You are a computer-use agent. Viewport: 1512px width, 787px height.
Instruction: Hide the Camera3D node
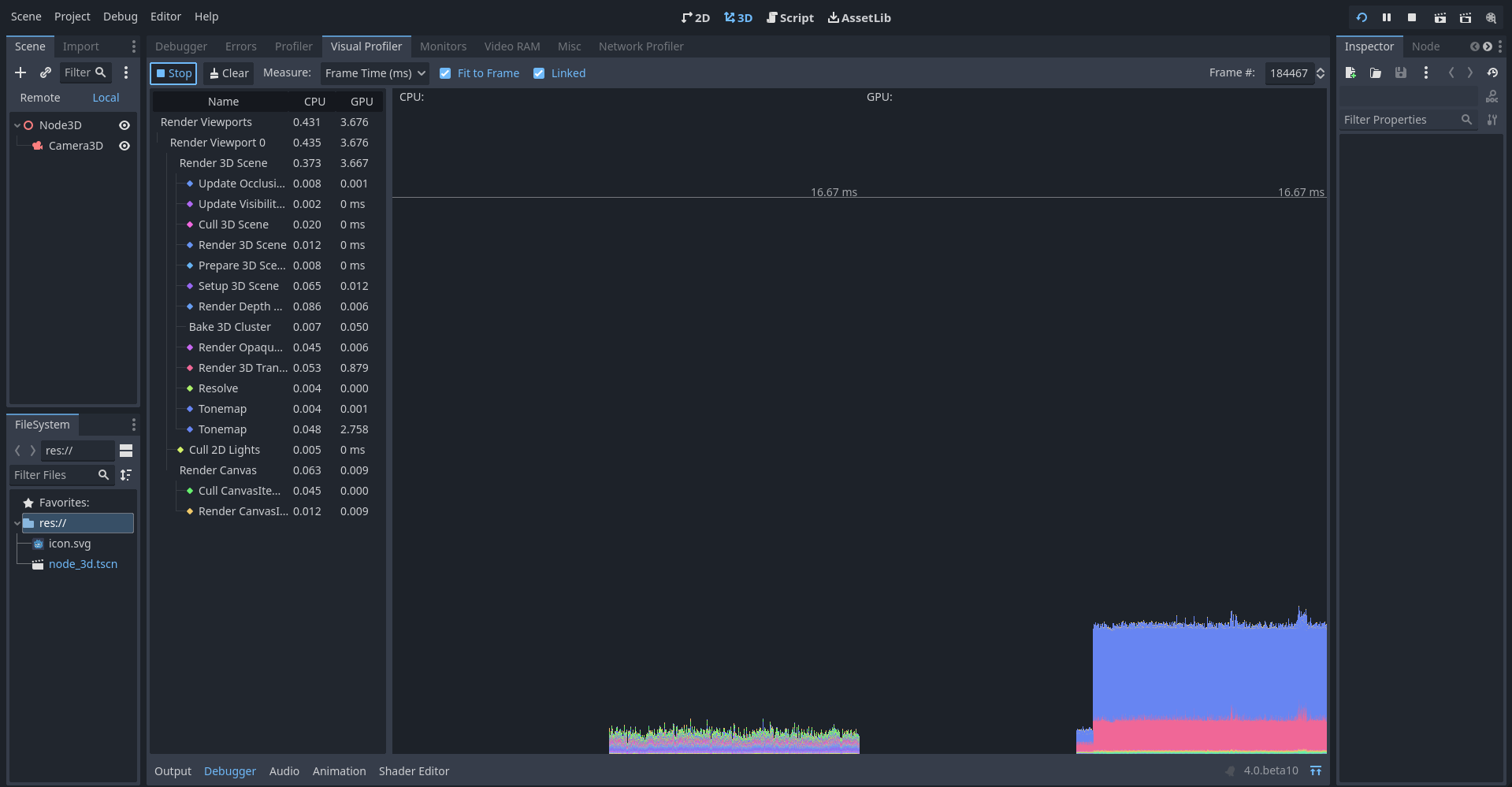coord(124,146)
